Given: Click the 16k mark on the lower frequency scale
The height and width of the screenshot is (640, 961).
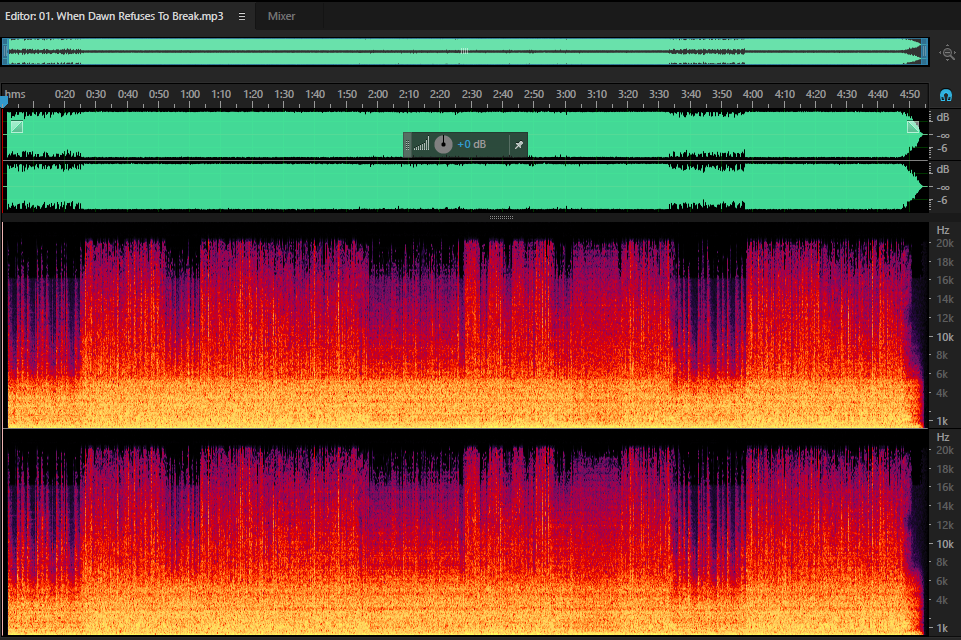Looking at the screenshot, I should (944, 487).
